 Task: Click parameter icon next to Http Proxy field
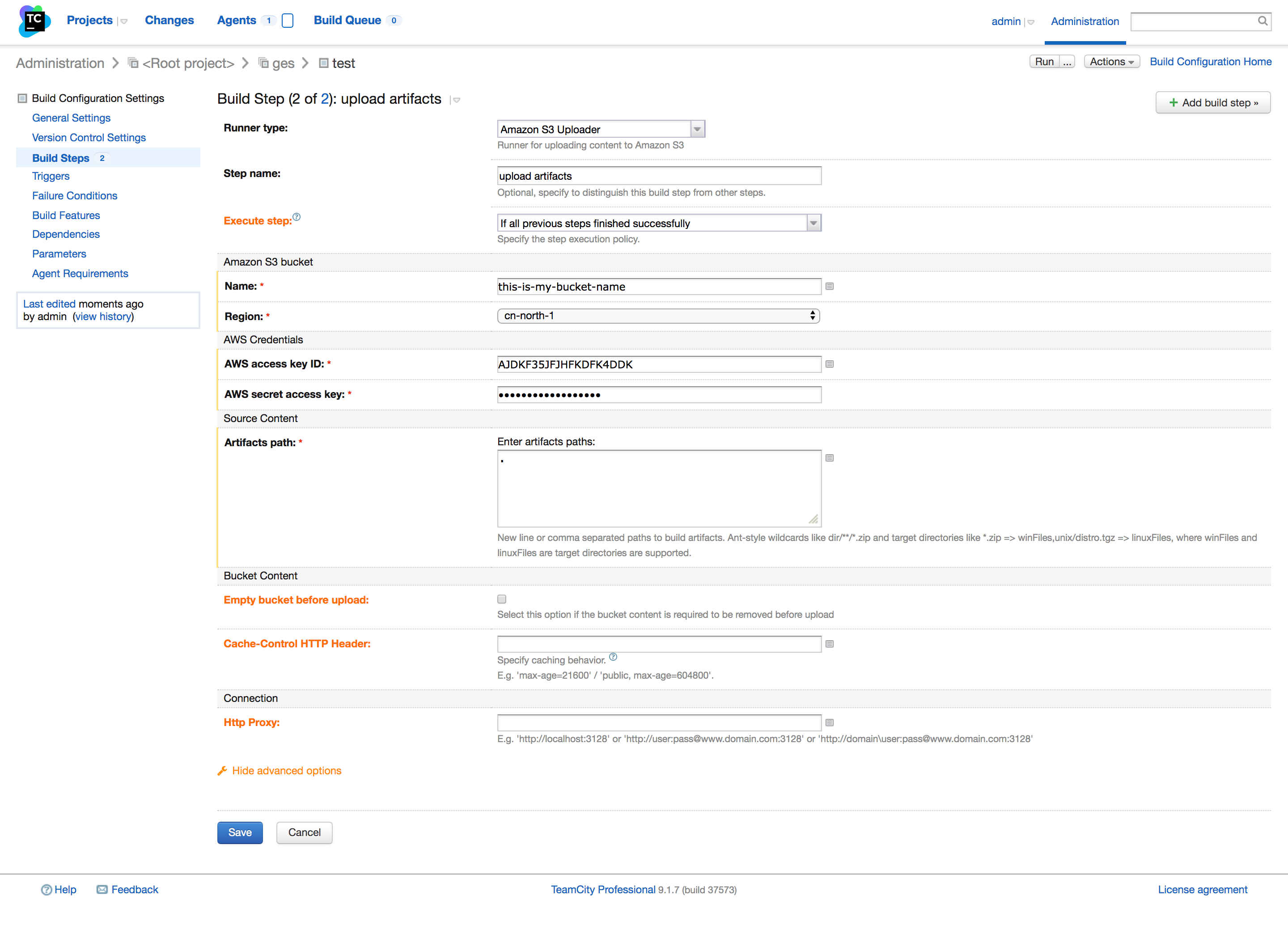click(x=829, y=722)
